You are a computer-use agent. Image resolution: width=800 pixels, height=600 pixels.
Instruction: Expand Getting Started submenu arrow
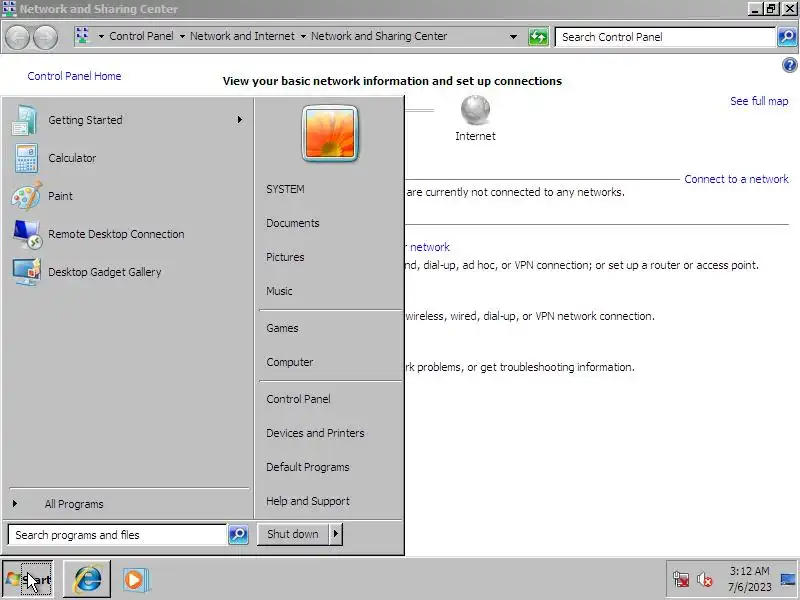pos(240,120)
